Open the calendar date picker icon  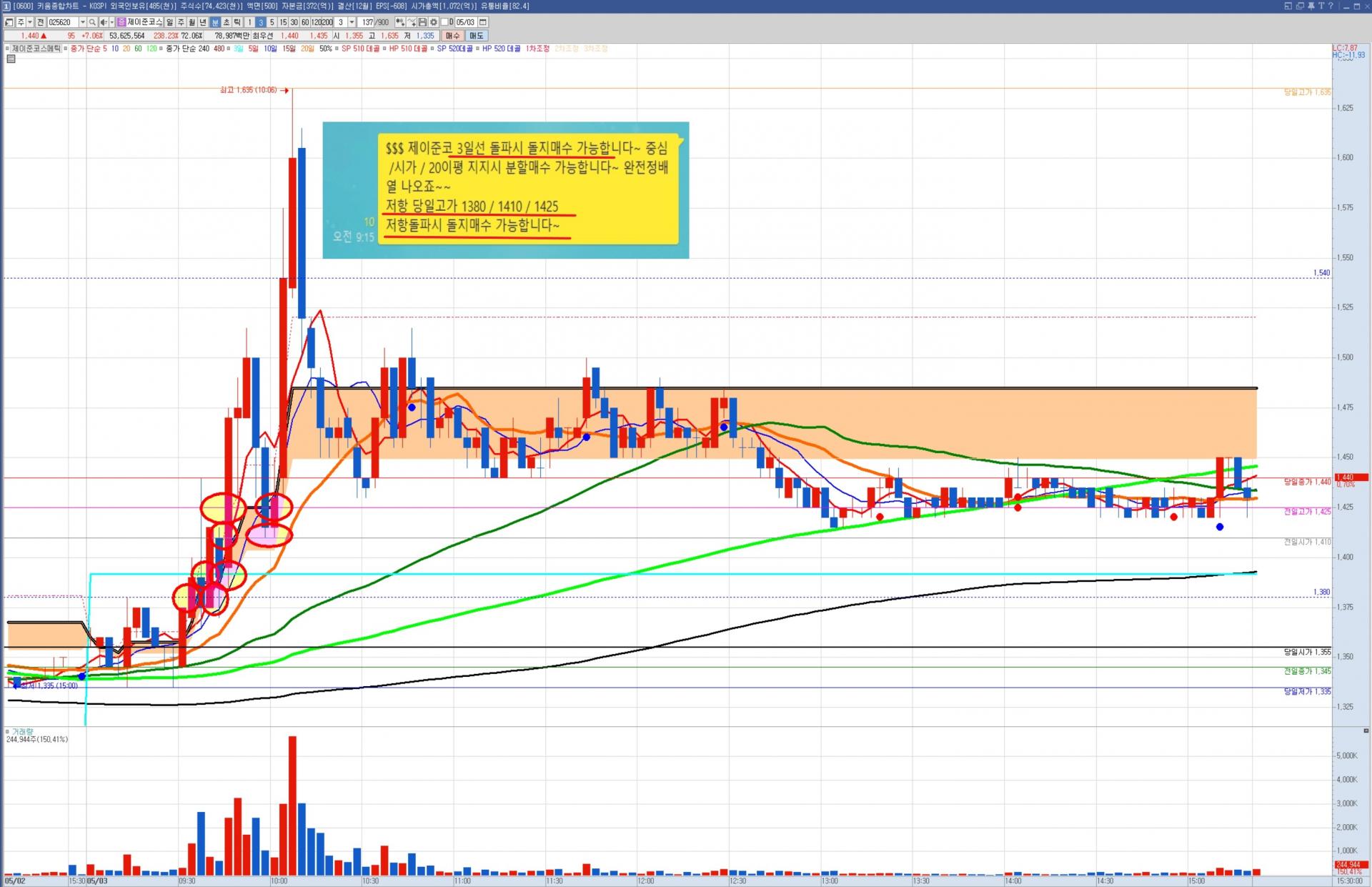[483, 22]
